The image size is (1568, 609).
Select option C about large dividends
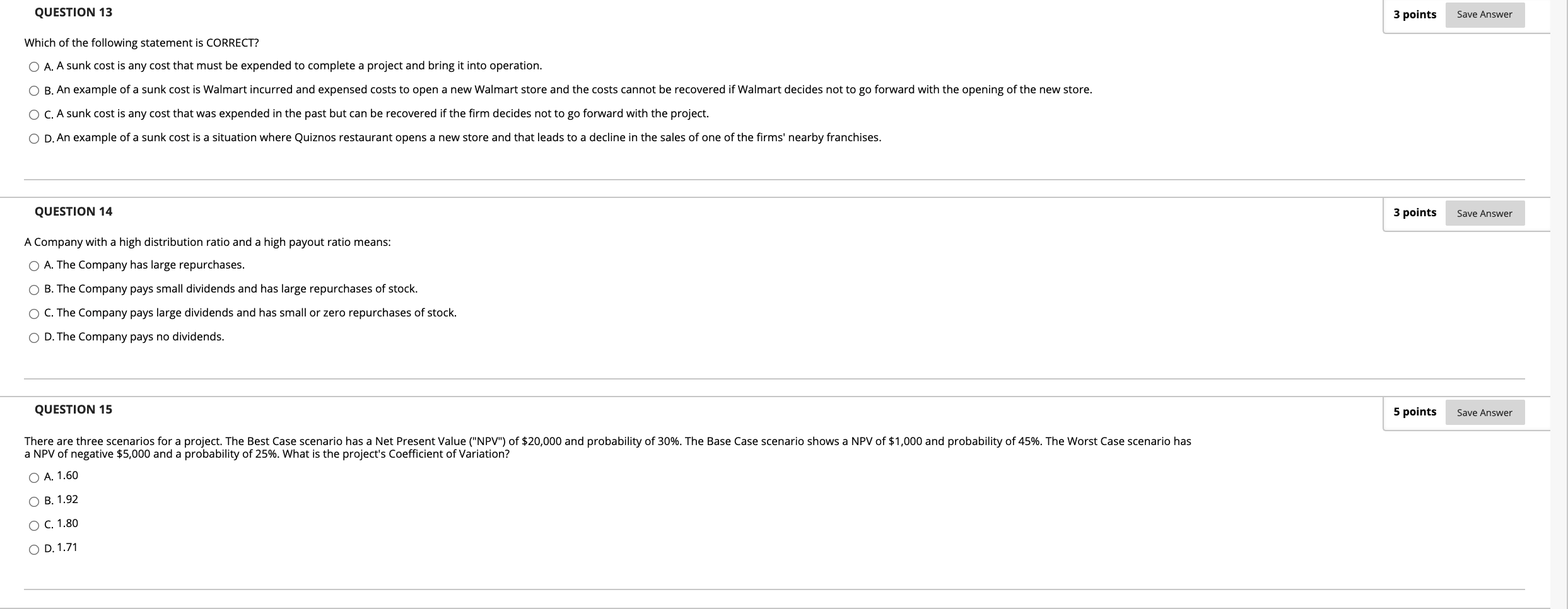34,313
